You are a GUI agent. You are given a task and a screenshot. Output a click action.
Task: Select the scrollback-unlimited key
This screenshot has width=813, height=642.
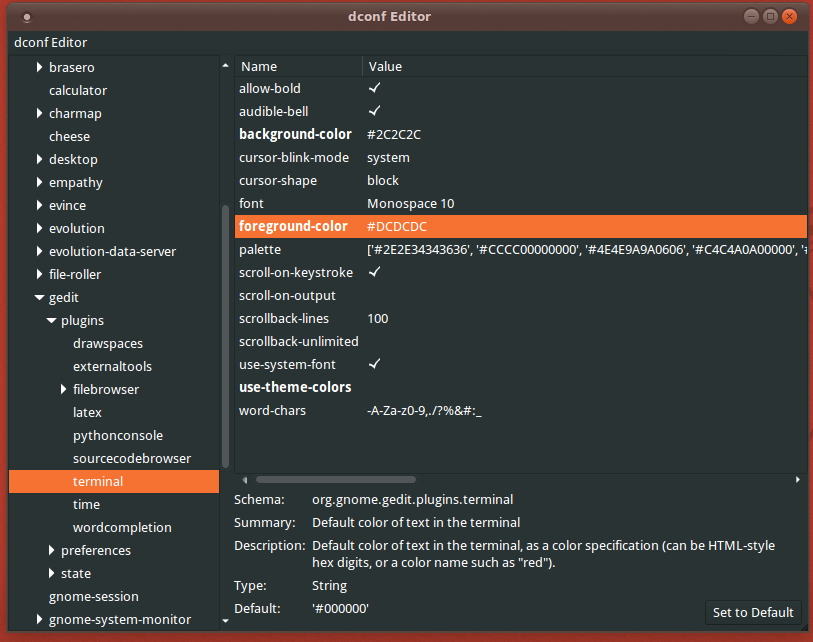click(x=299, y=341)
